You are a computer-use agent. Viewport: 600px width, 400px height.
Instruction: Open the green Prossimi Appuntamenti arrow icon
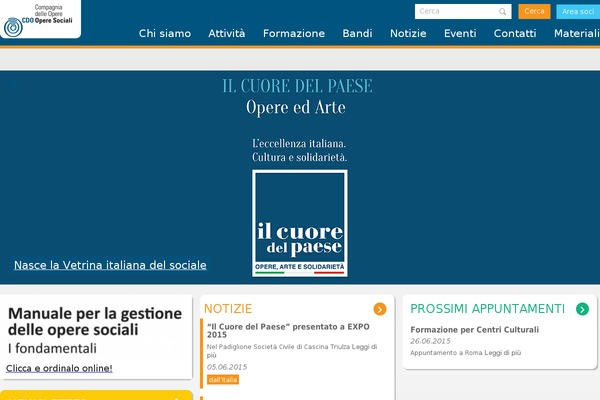click(x=582, y=309)
